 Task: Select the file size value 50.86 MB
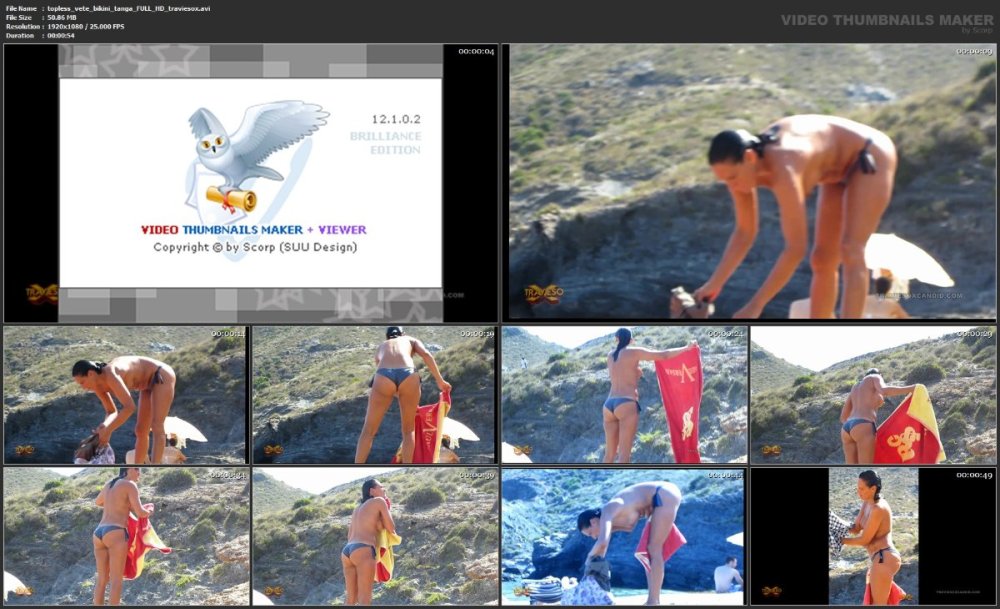(x=62, y=17)
